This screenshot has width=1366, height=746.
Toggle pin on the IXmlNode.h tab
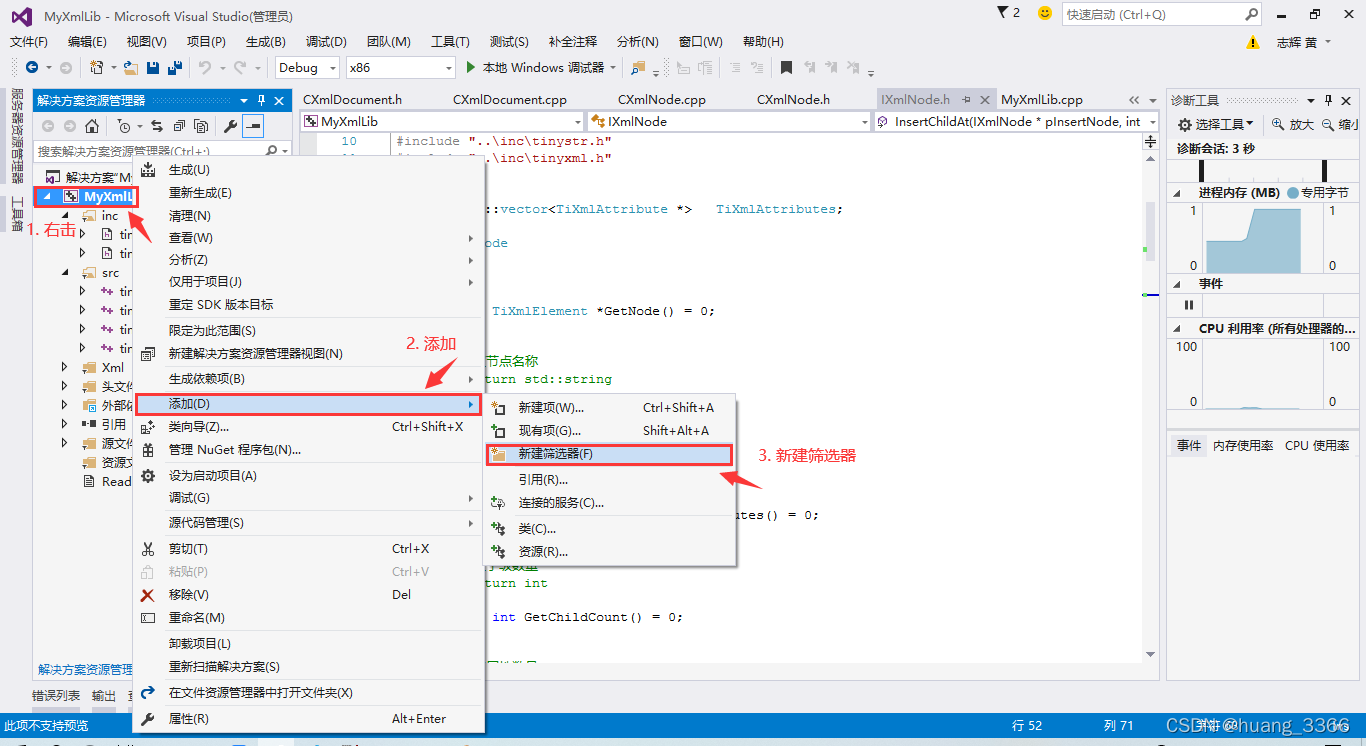pos(966,100)
